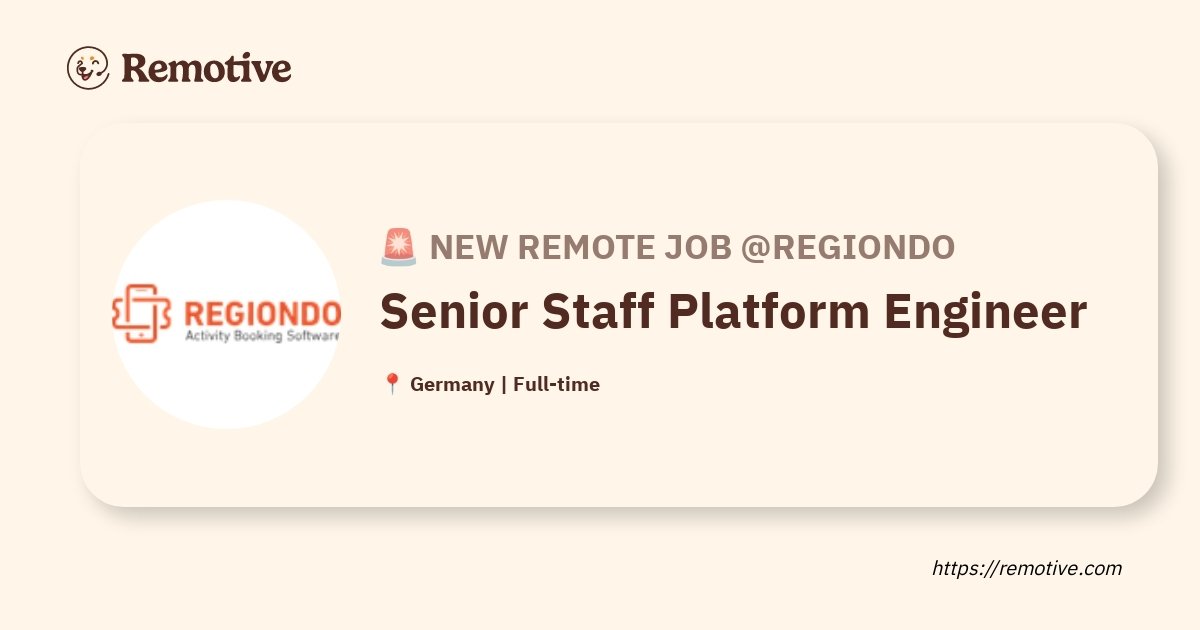Screen dimensions: 1200x630
Task: Select the Full-time job type label
Action: pyautogui.click(x=556, y=384)
